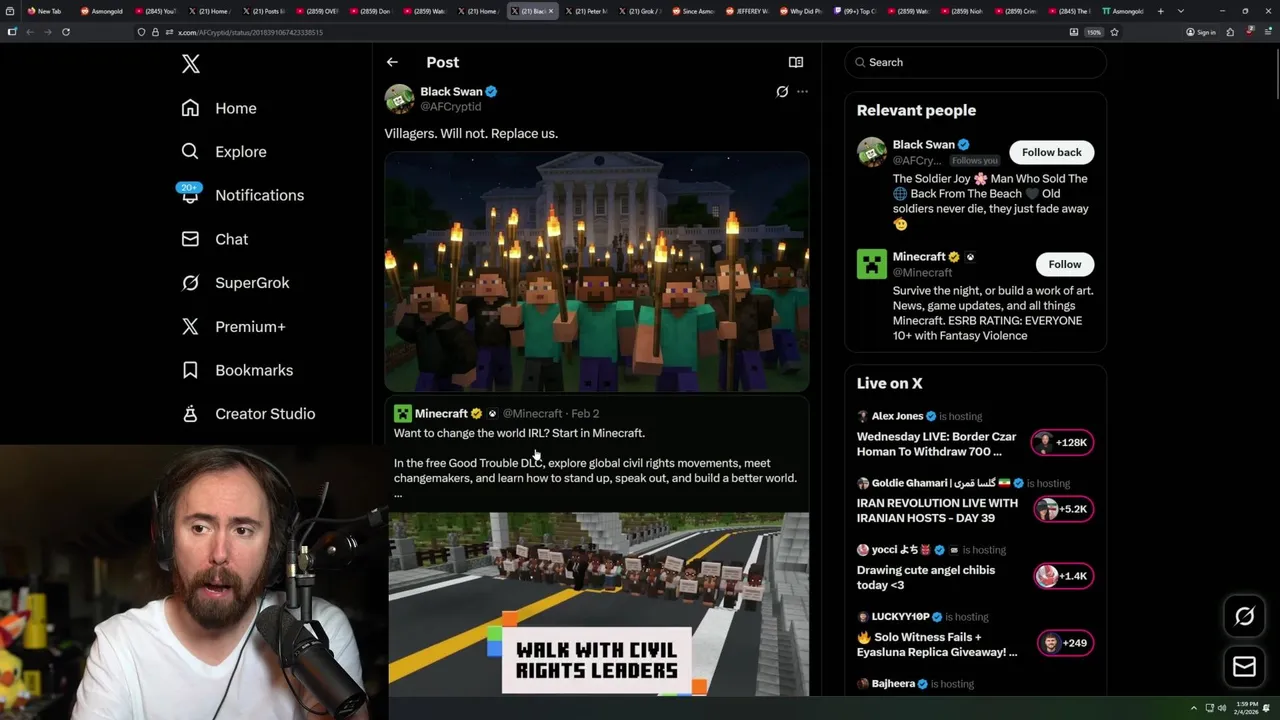The width and height of the screenshot is (1280, 720).
Task: Click the x.com address bar URL
Action: pyautogui.click(x=250, y=32)
